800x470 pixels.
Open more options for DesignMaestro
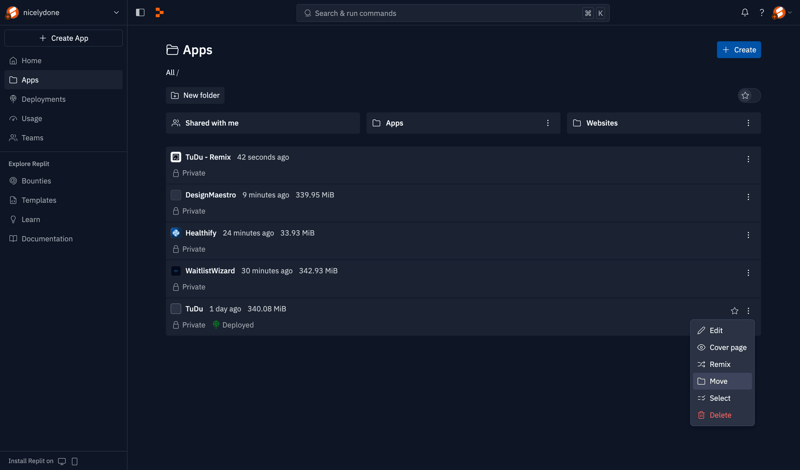coord(748,197)
